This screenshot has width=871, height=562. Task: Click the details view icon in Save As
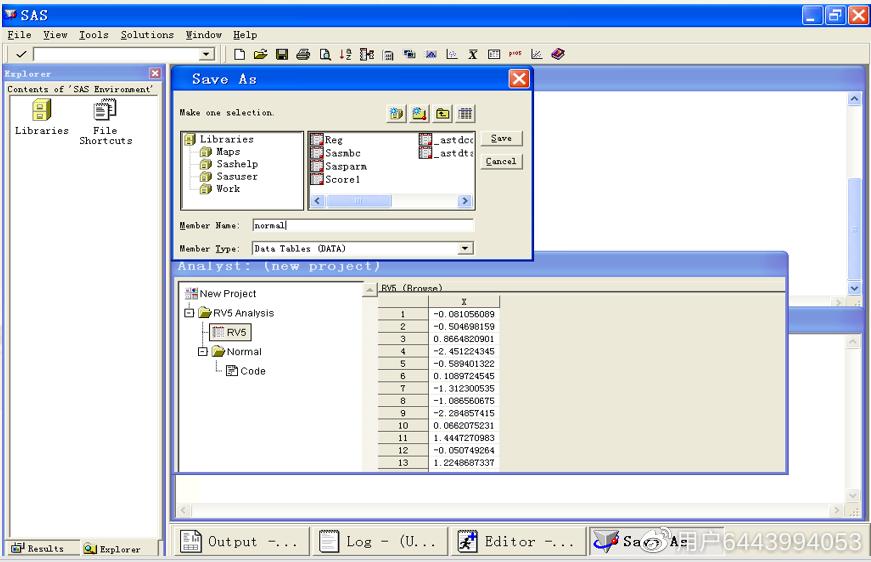coord(465,113)
